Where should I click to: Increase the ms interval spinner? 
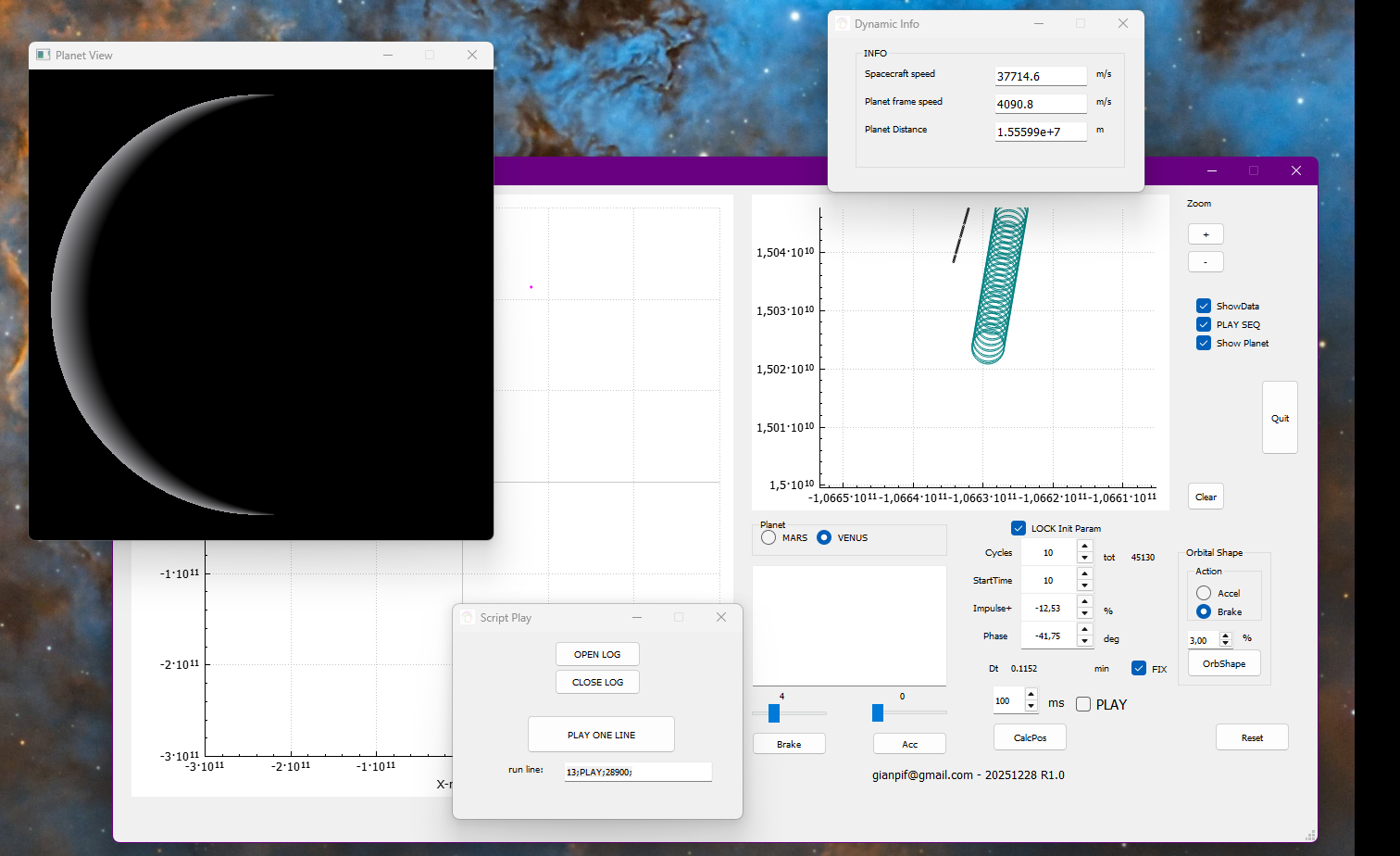click(1031, 695)
